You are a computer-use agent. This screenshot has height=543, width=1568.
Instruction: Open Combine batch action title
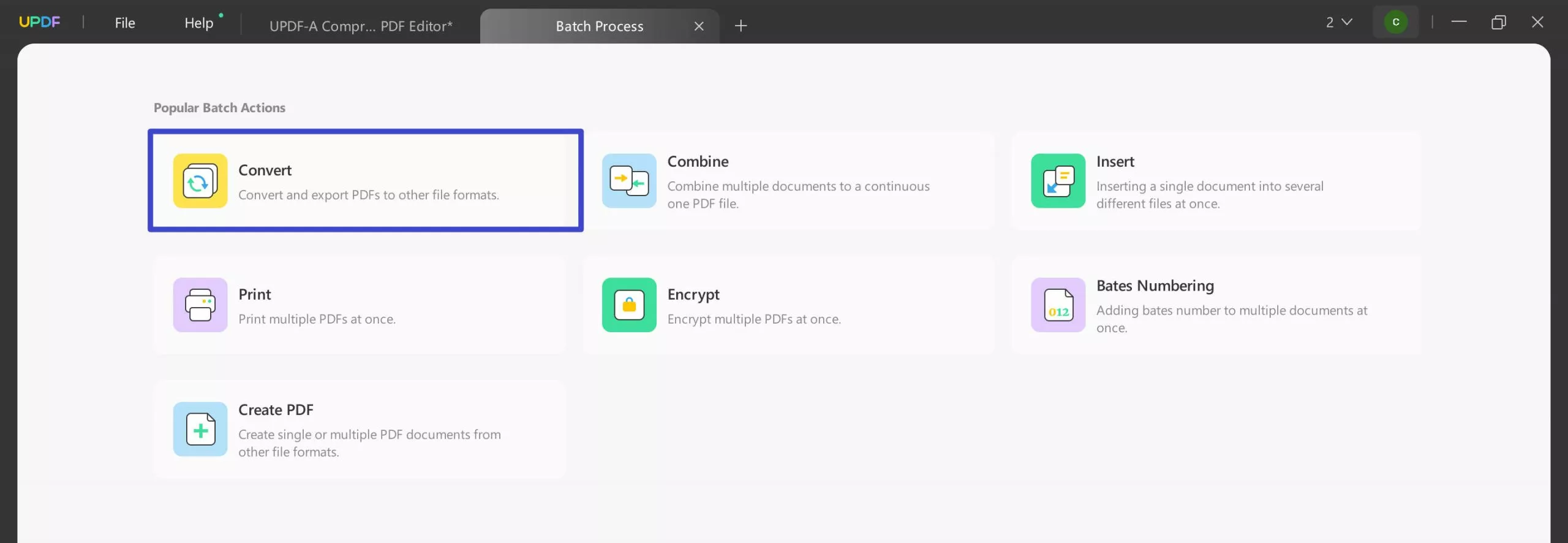(698, 162)
